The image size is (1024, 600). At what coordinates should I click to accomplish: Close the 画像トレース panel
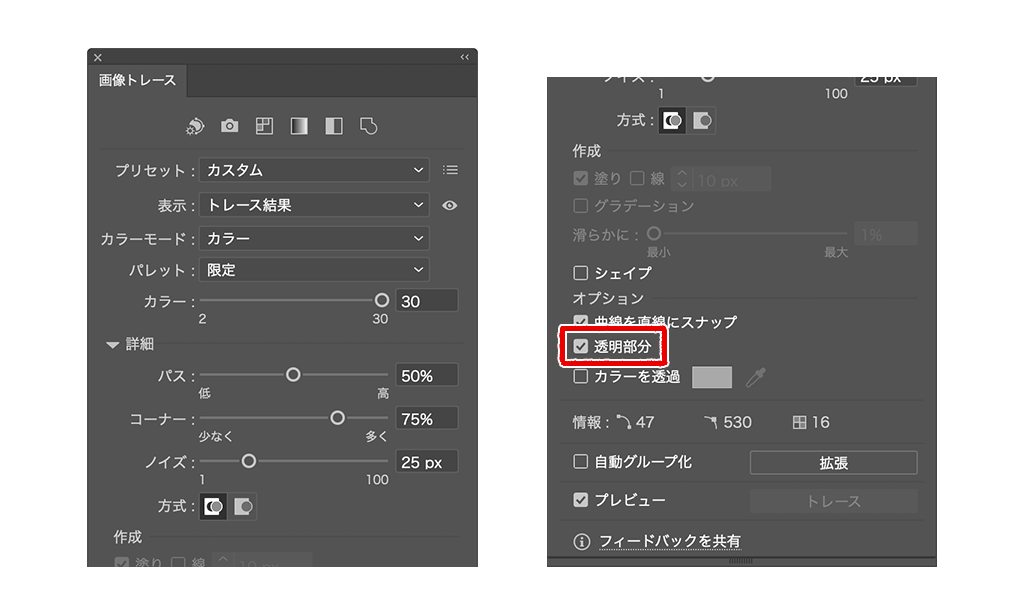click(x=97, y=57)
